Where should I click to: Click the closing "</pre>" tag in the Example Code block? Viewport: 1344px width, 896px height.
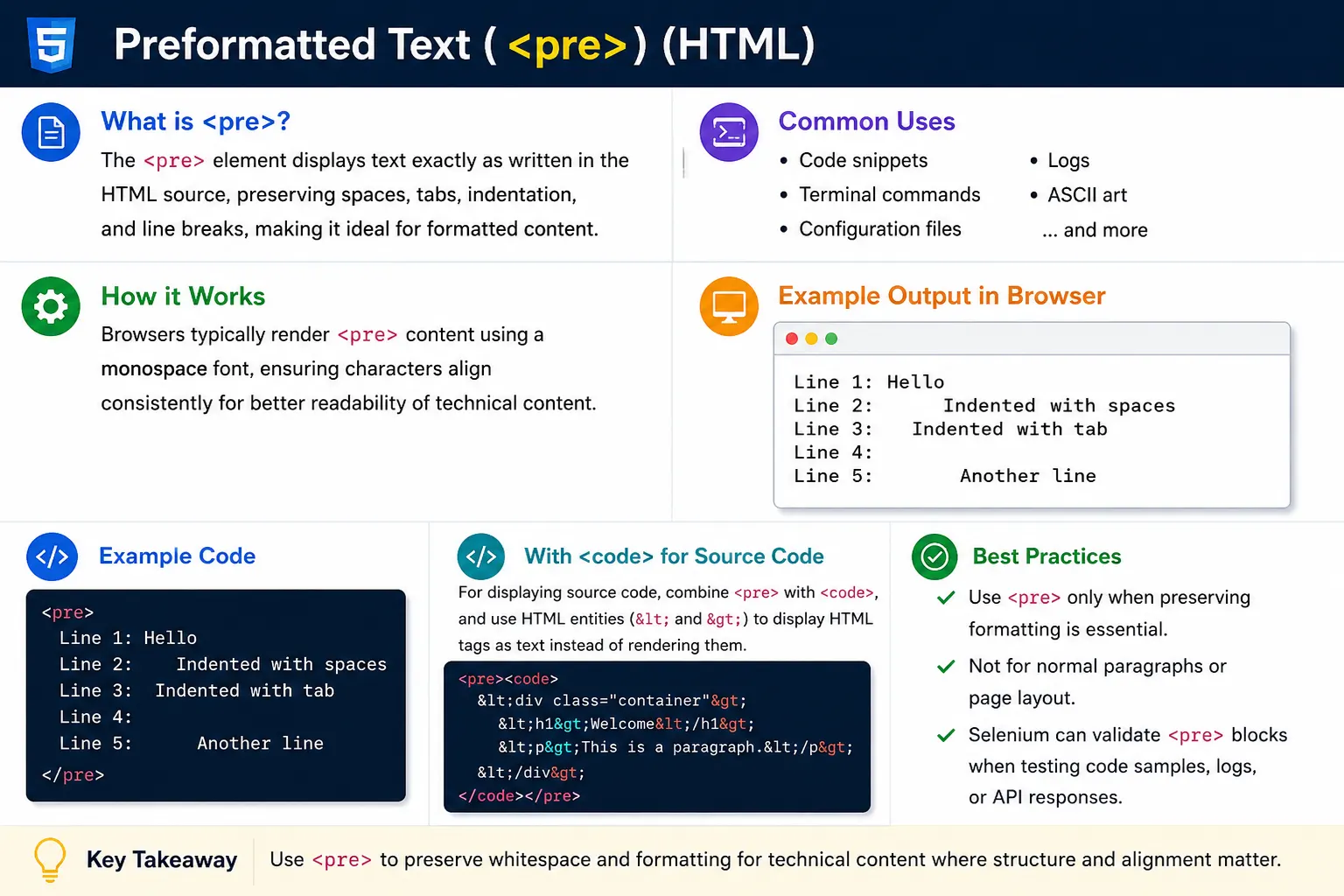coord(73,774)
